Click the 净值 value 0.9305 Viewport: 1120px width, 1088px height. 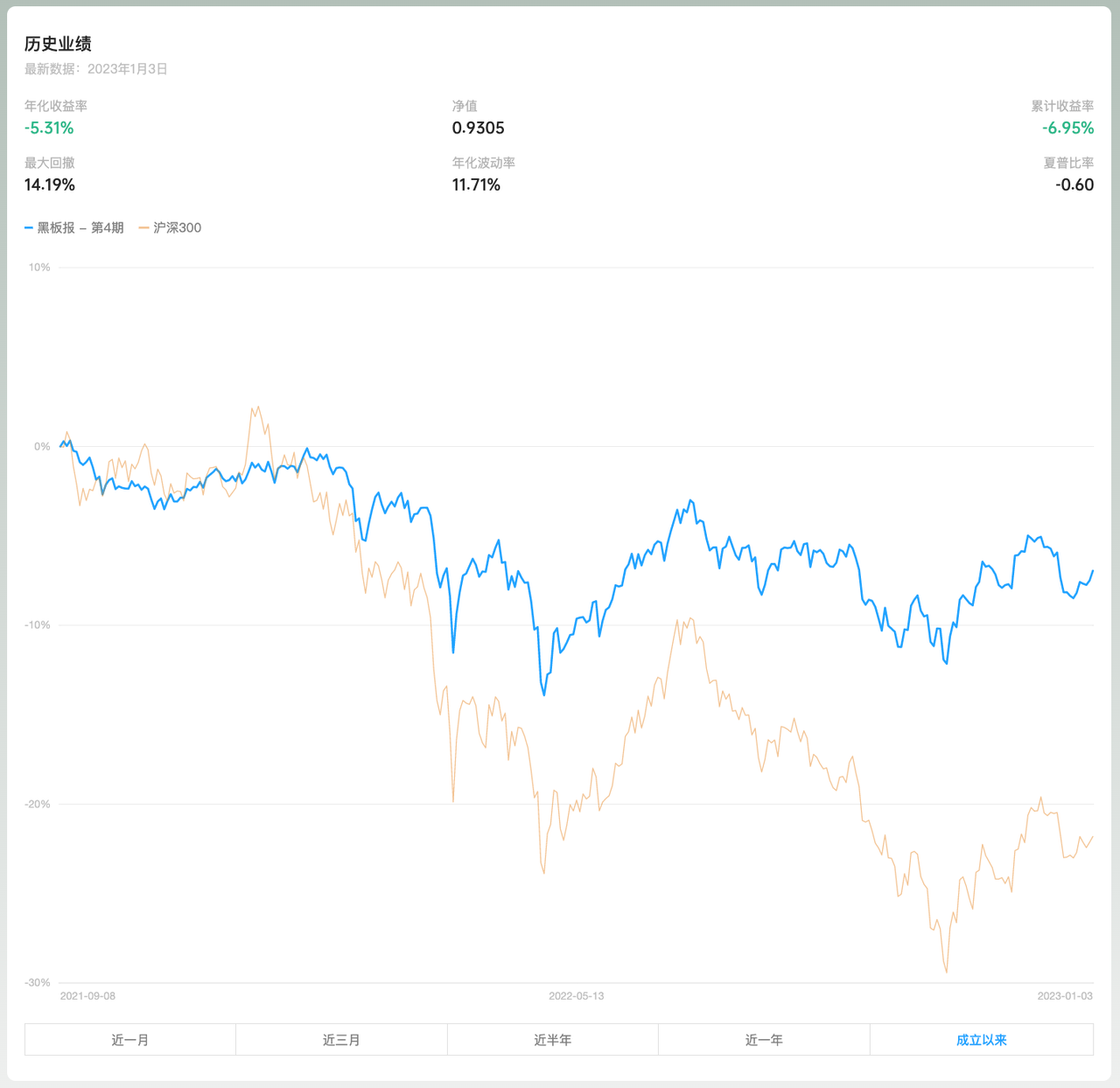click(478, 128)
